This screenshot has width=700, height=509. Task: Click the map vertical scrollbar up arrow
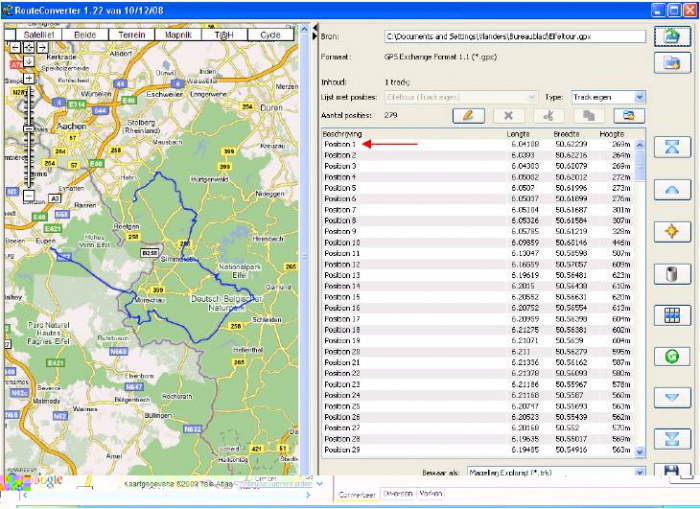click(304, 29)
